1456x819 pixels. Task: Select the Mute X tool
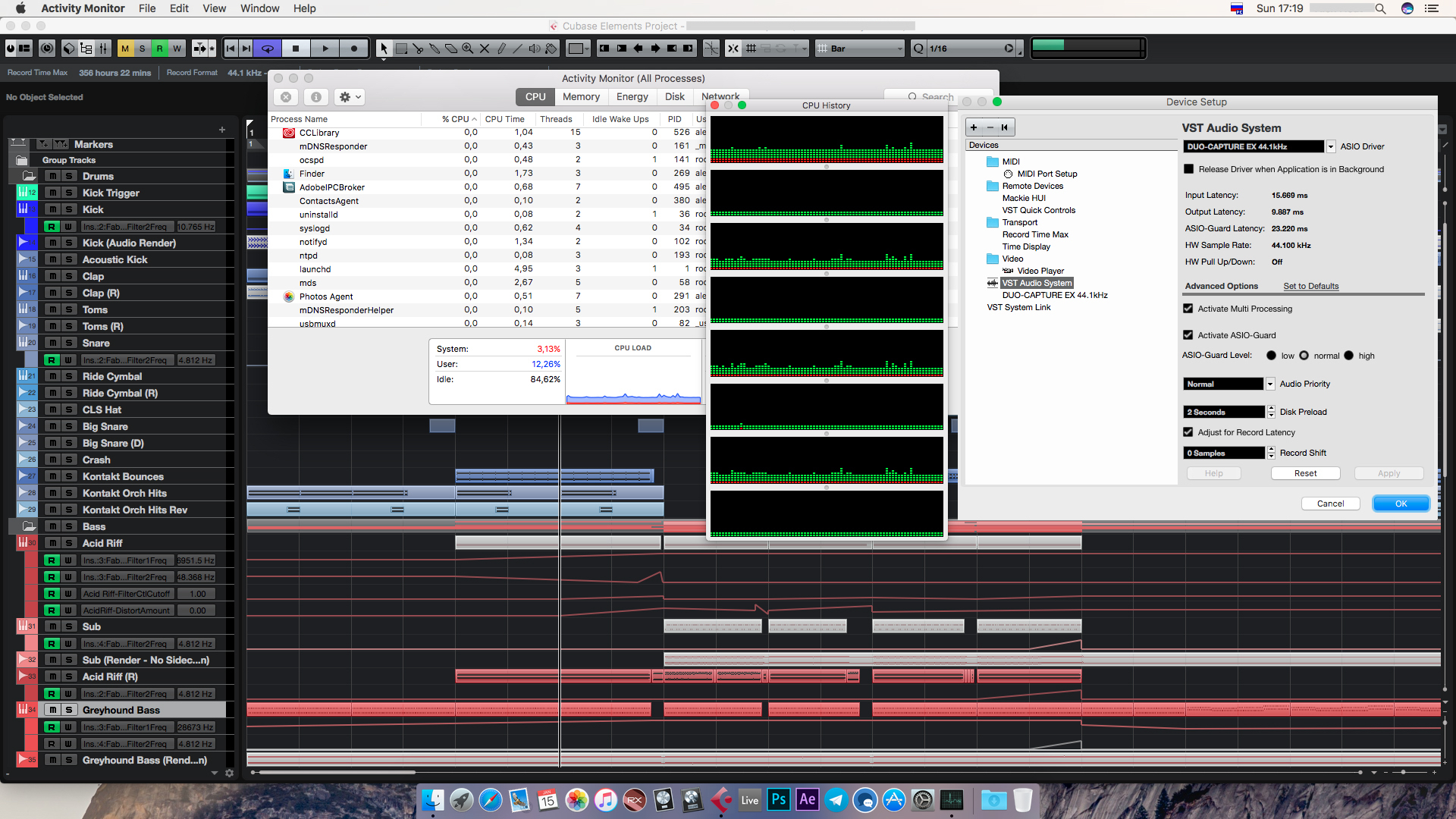tap(485, 49)
